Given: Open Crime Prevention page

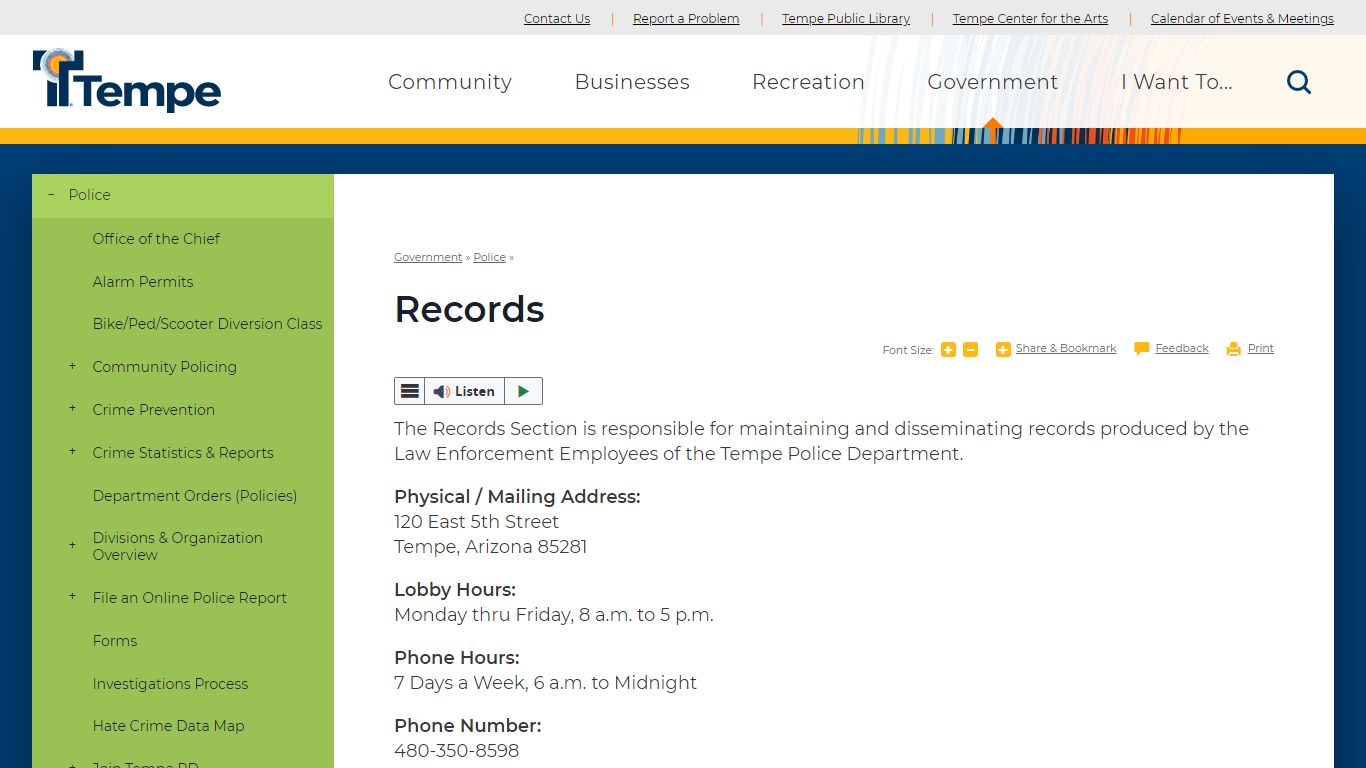Looking at the screenshot, I should coord(154,409).
